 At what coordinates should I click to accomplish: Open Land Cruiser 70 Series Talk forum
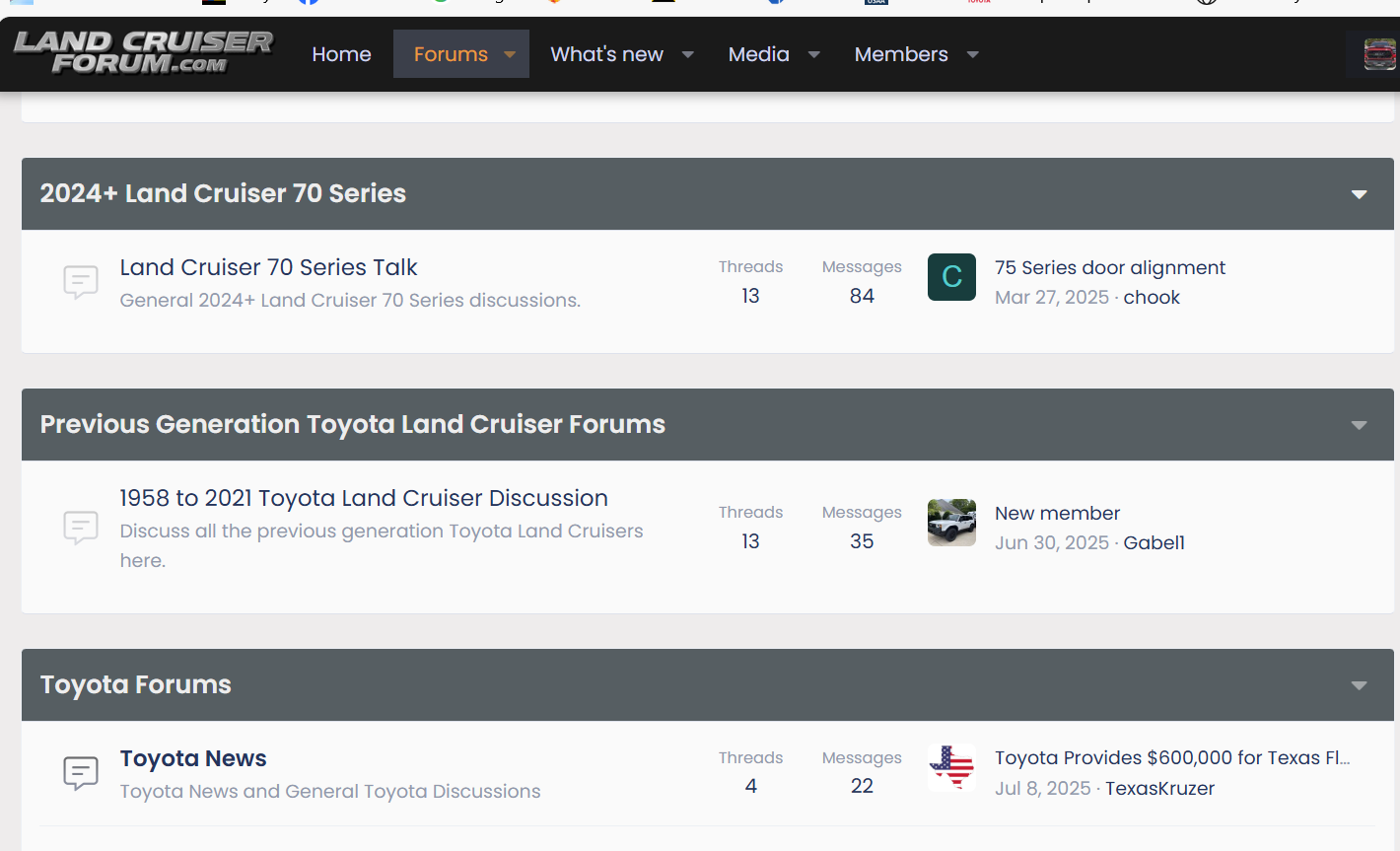(268, 267)
